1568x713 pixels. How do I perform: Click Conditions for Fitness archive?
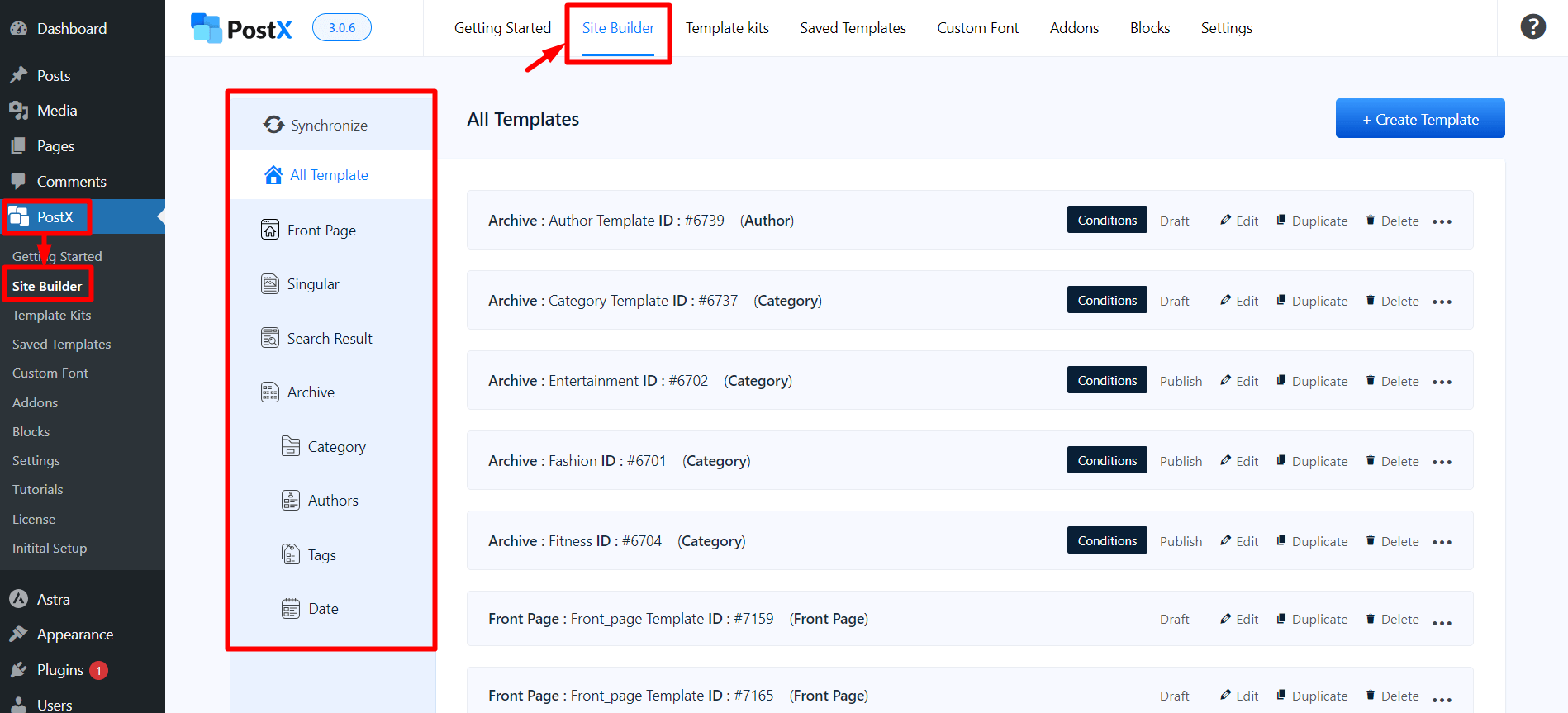[1107, 540]
